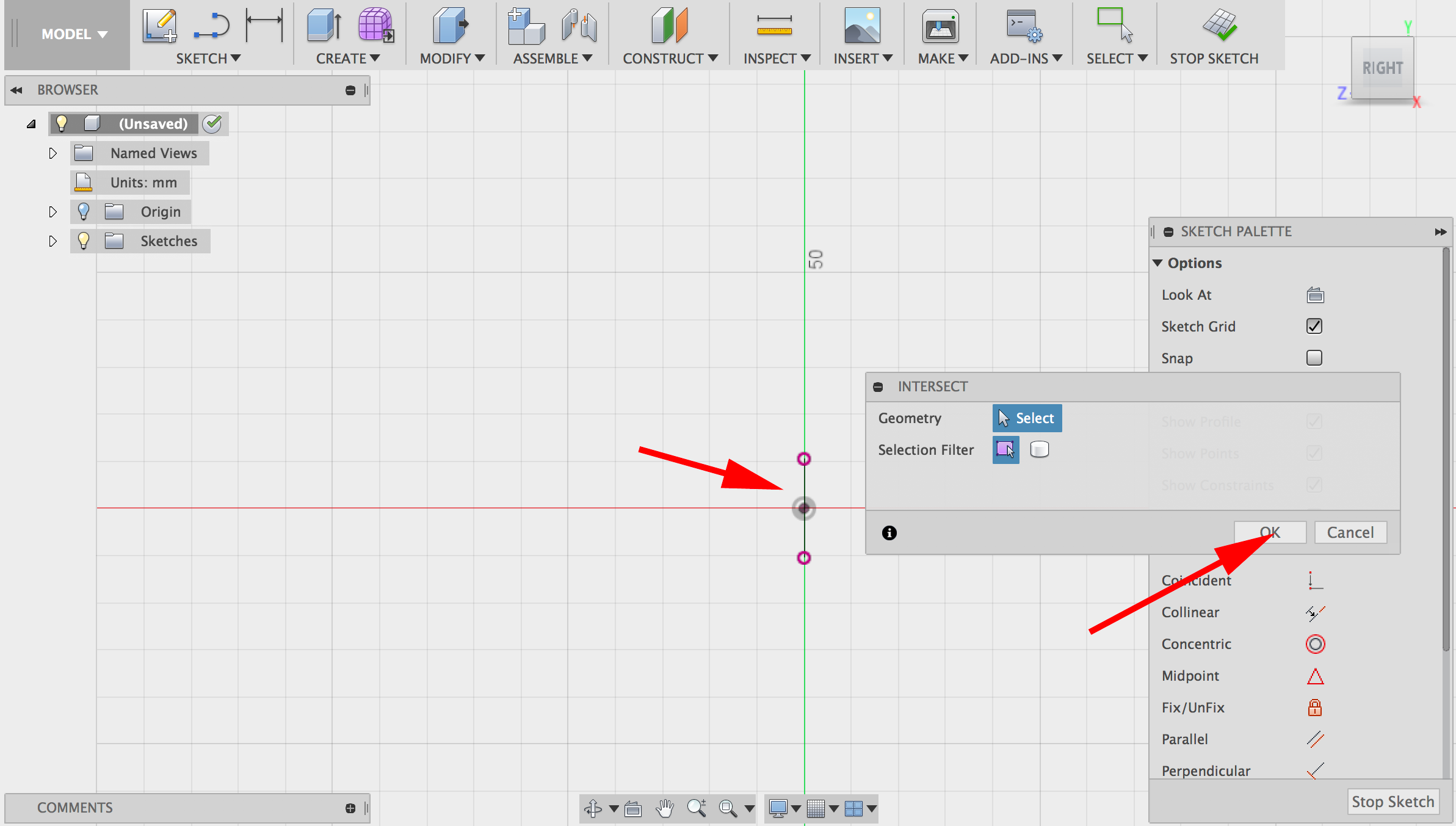Click the Look At icon in palette
This screenshot has width=1456, height=826.
pos(1315,295)
